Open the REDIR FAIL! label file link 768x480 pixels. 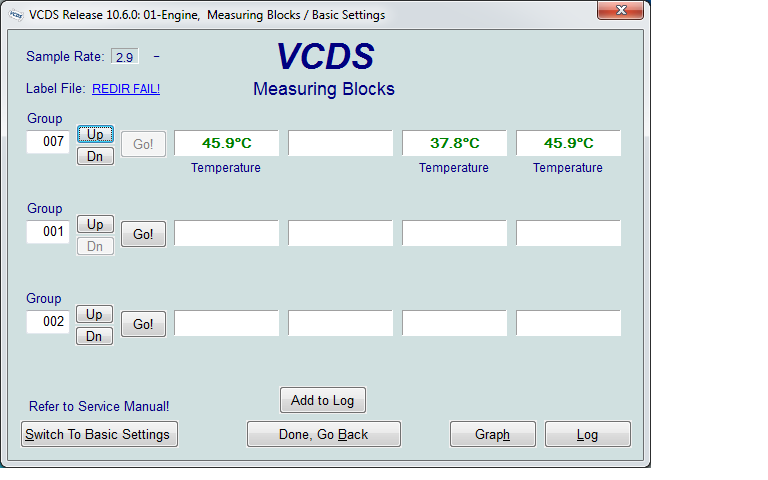coord(126,89)
